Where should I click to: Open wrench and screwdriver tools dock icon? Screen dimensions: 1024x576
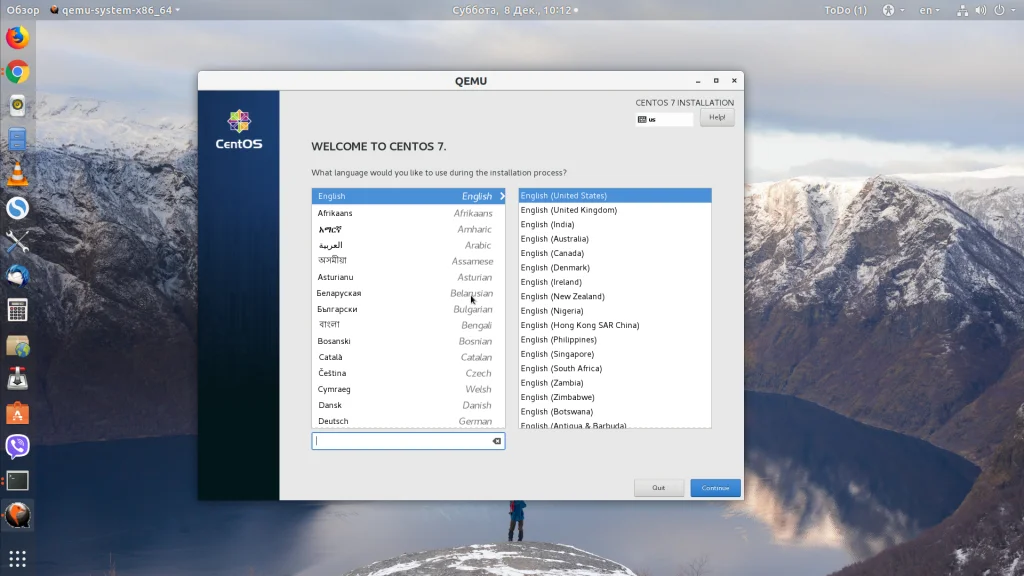tap(18, 242)
